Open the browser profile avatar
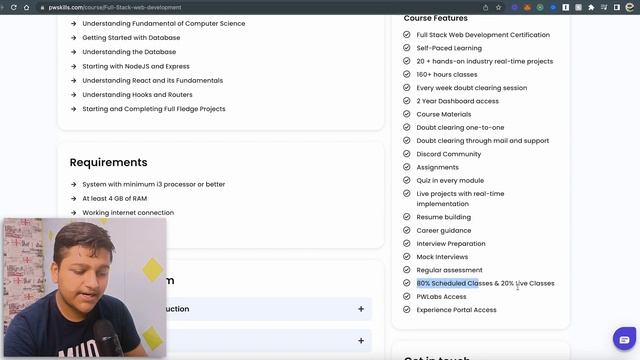The height and width of the screenshot is (360, 640). pyautogui.click(x=630, y=7)
